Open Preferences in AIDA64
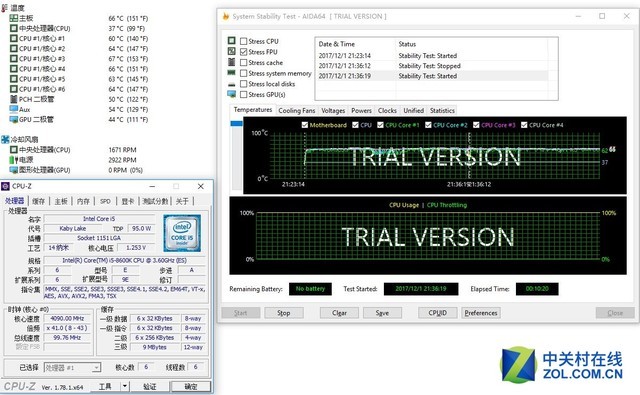640x395 pixels. [481, 313]
